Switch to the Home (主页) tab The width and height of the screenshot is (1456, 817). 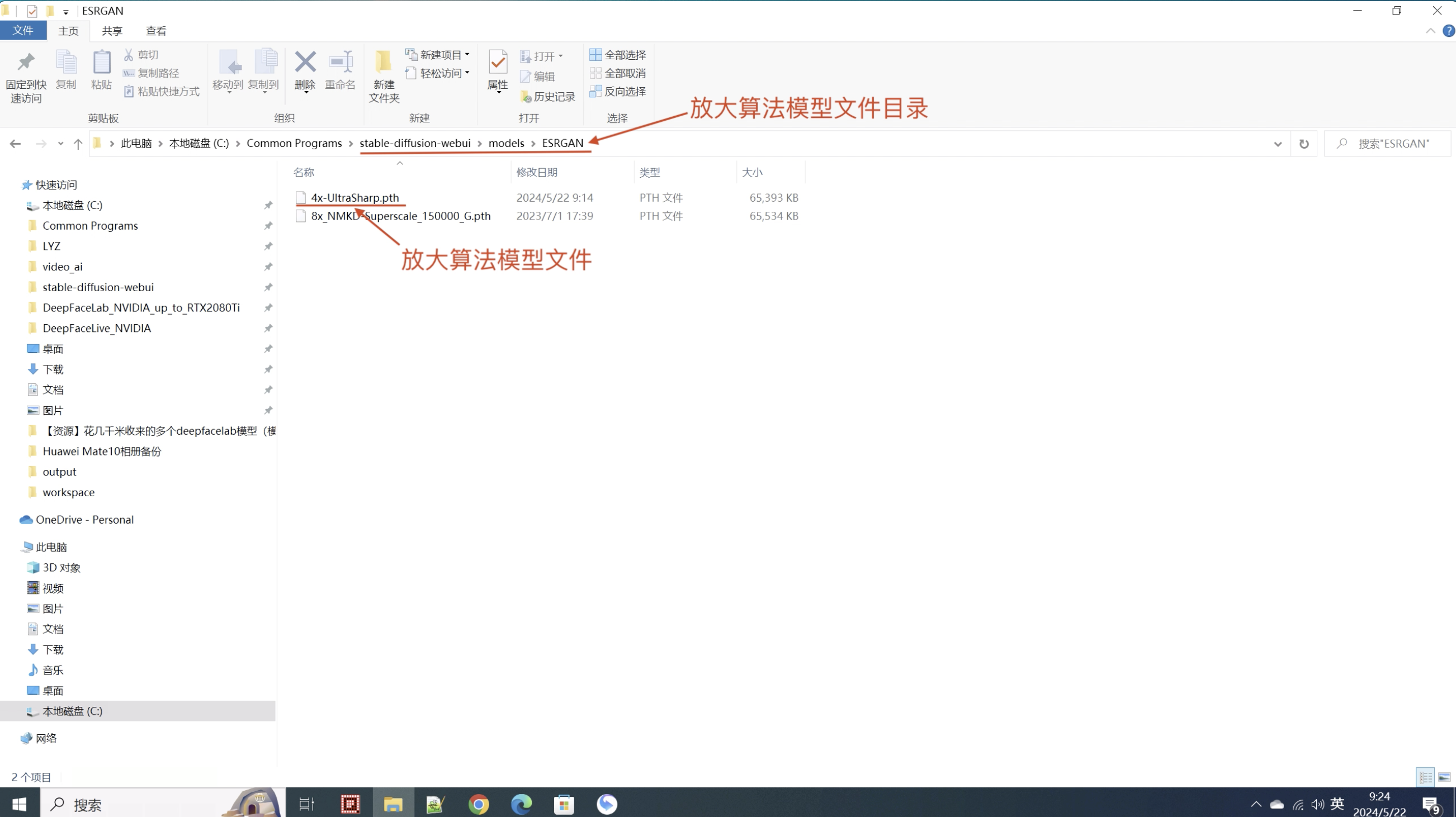(x=68, y=31)
